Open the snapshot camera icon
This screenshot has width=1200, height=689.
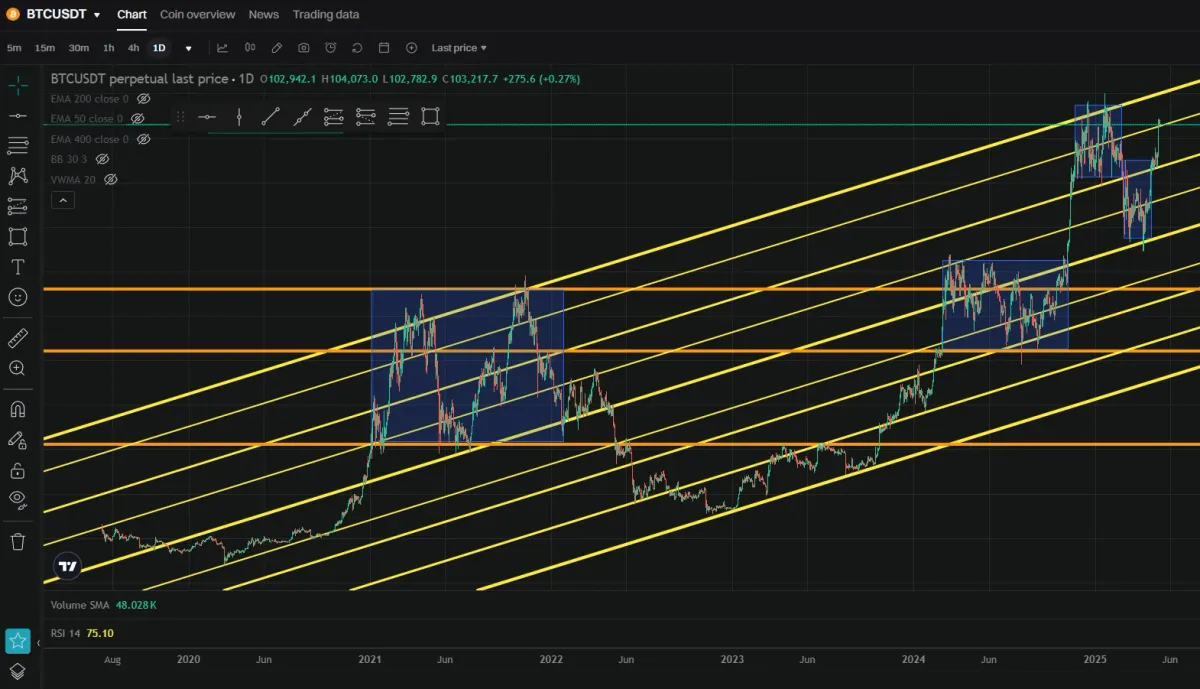[303, 48]
